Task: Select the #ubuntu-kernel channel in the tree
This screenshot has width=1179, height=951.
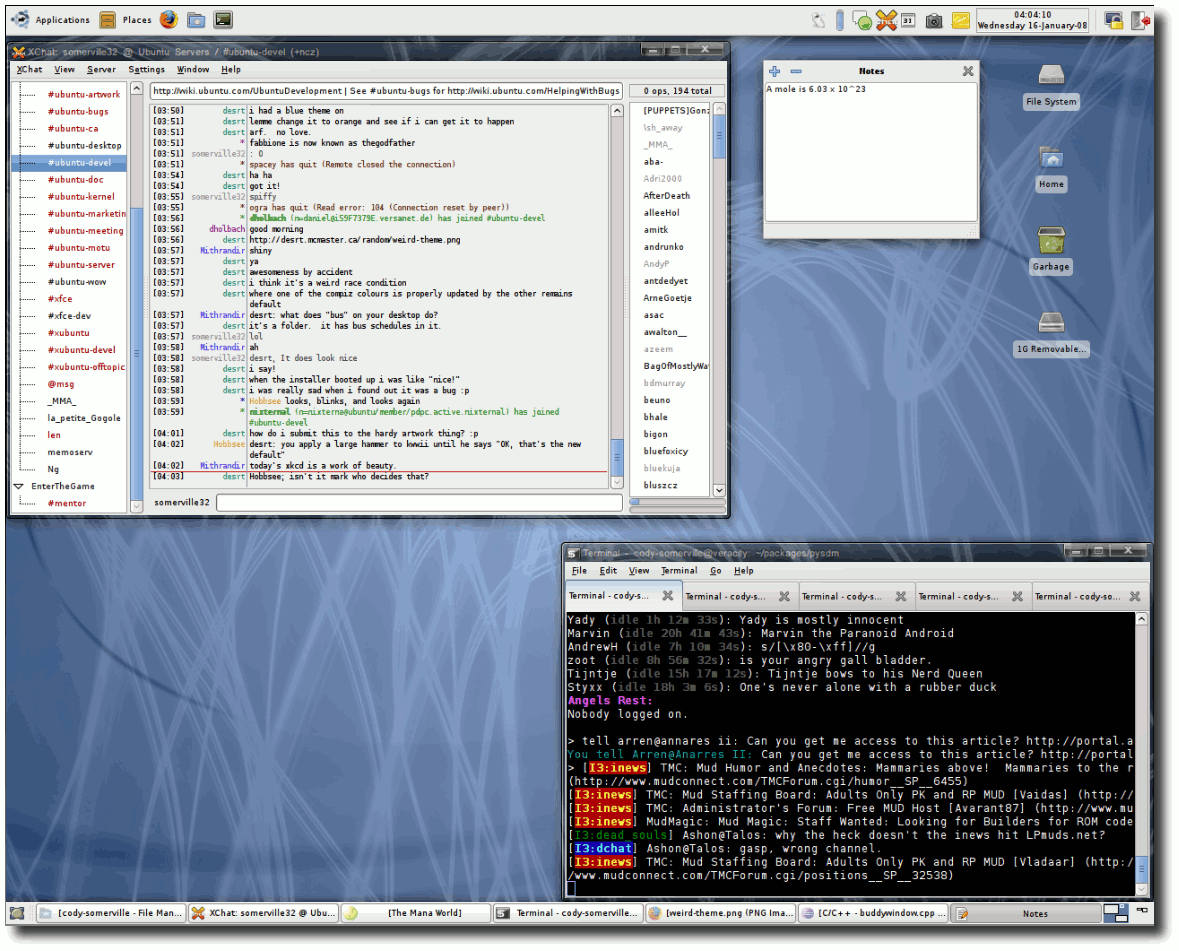Action: (x=81, y=197)
